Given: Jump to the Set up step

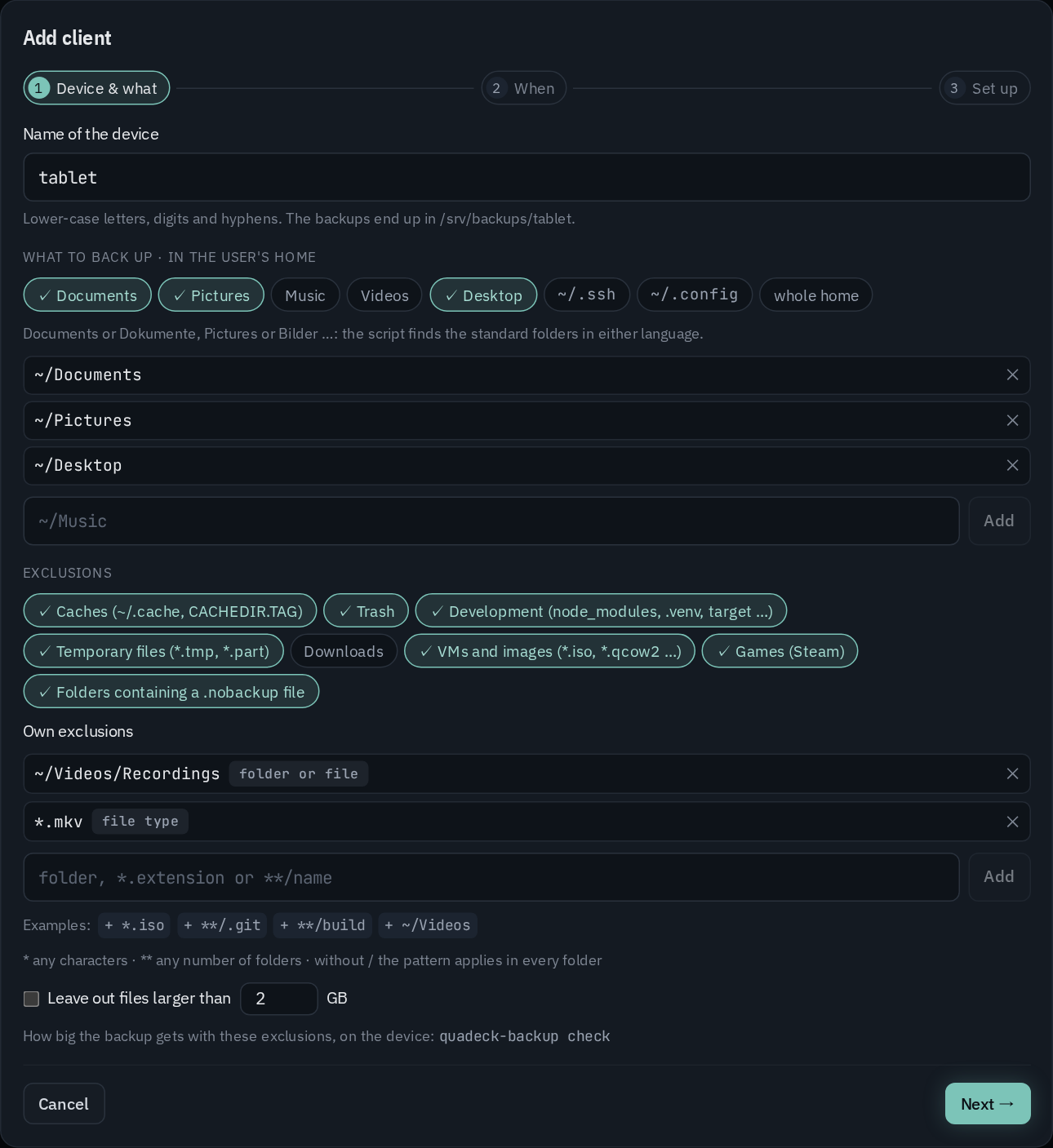Looking at the screenshot, I should pos(984,88).
